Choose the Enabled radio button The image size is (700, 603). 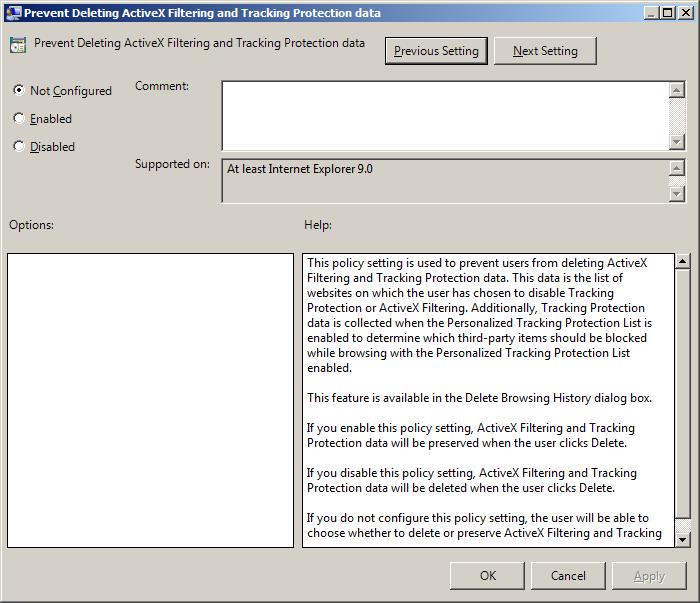(19, 118)
